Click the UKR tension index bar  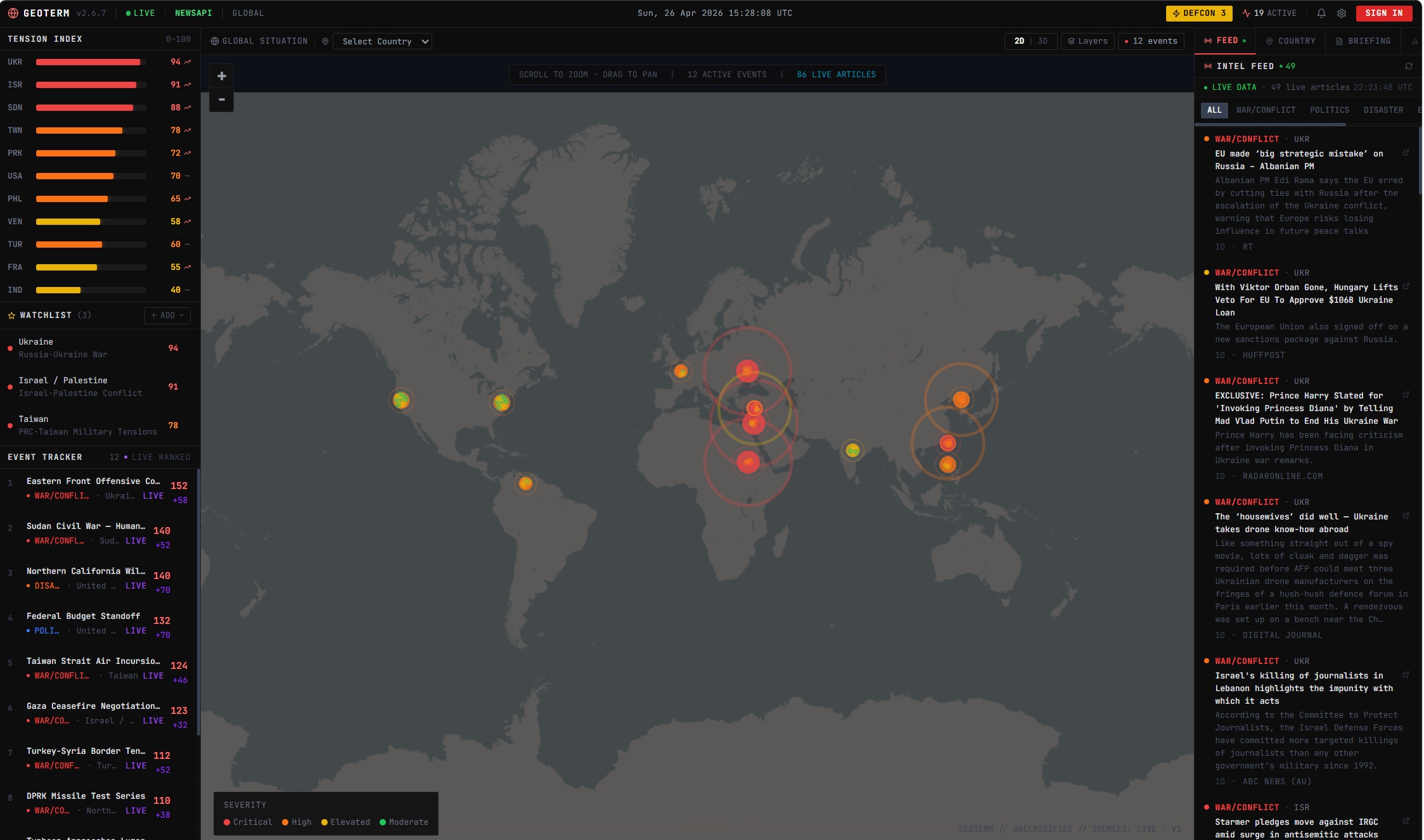click(91, 62)
